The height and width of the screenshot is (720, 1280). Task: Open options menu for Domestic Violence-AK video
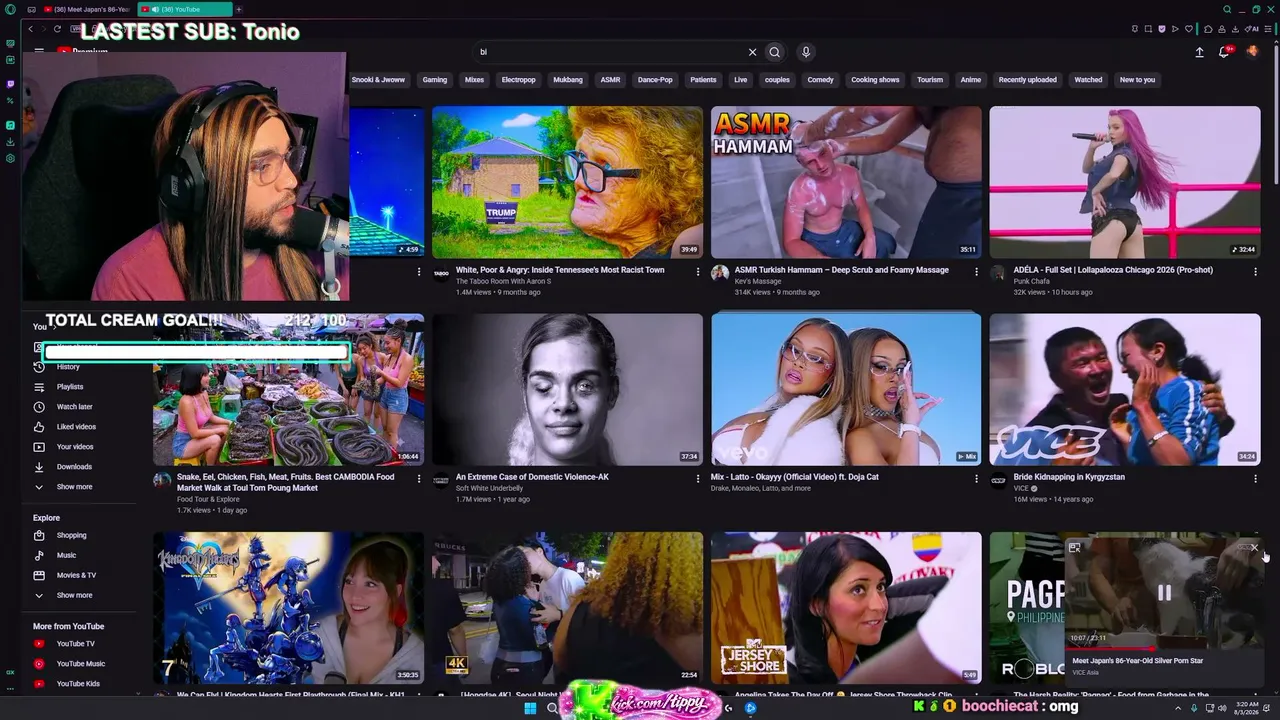click(698, 478)
